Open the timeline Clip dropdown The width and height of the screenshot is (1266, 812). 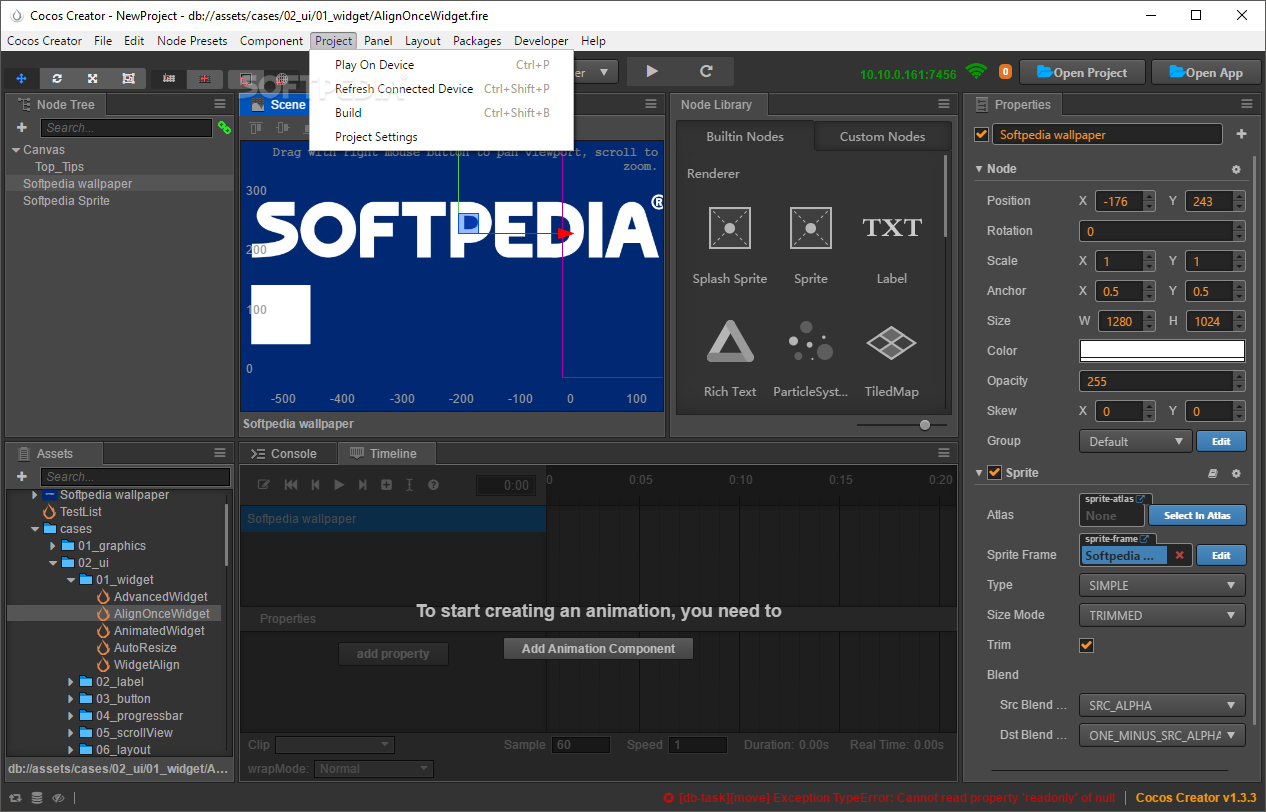point(334,744)
